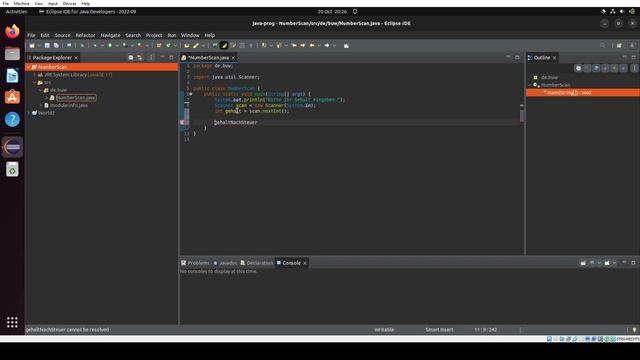This screenshot has height=360, width=640.
Task: Toggle Pin Console in Console view
Action: (x=583, y=263)
